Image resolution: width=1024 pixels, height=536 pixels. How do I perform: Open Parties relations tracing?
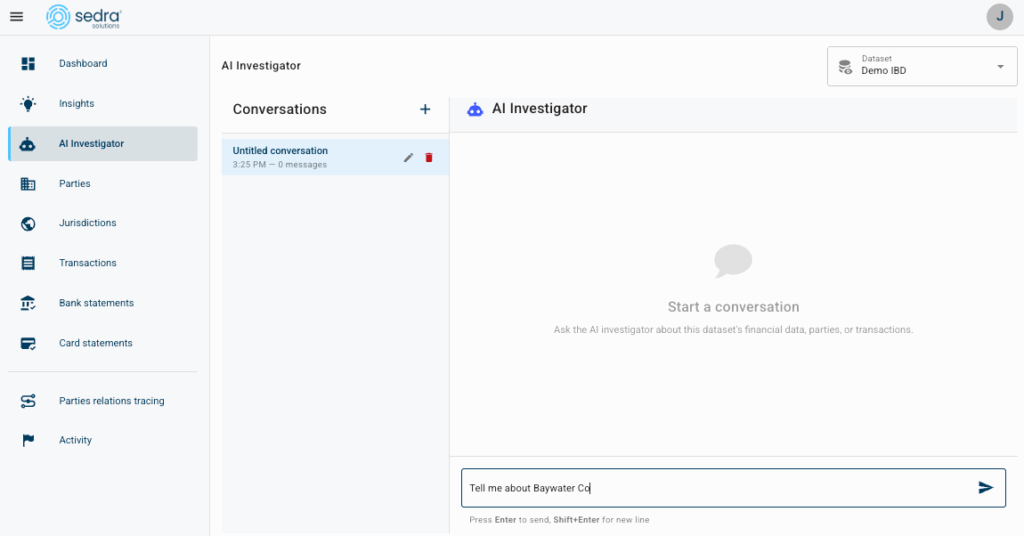pos(111,401)
